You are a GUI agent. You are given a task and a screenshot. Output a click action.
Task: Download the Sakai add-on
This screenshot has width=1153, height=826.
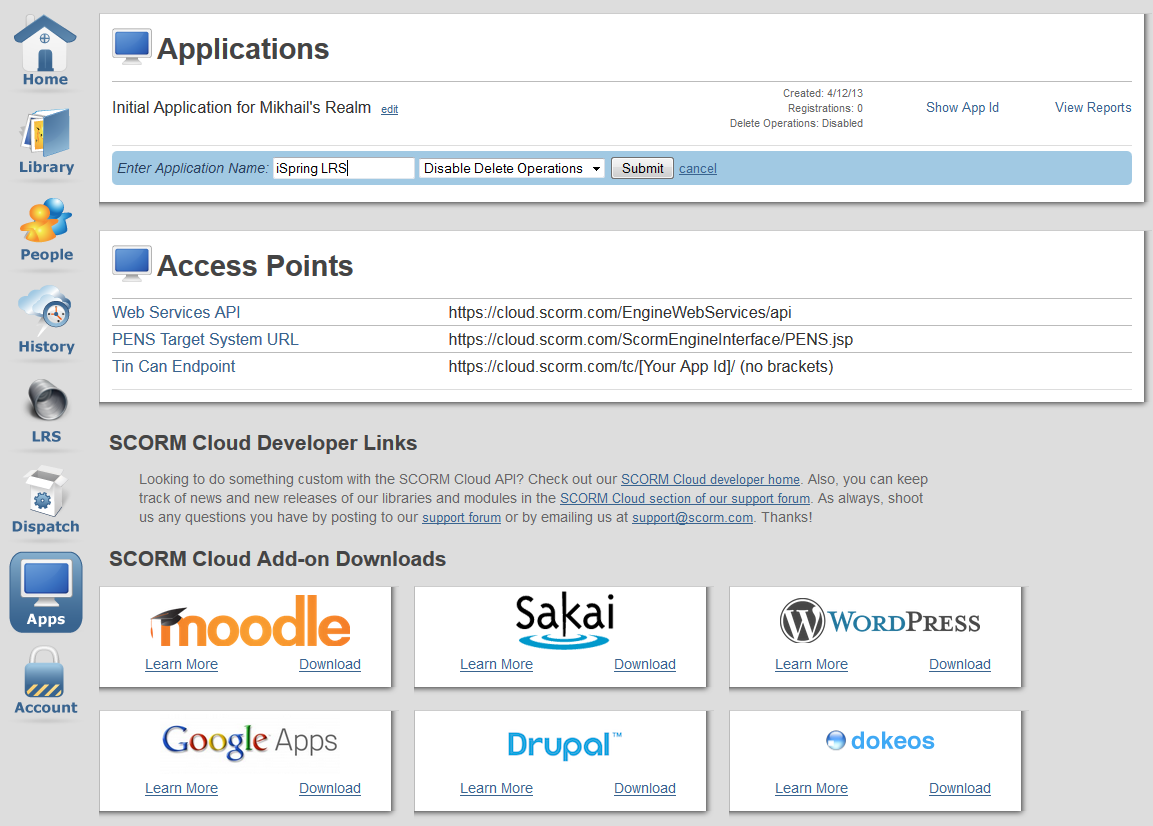point(645,664)
